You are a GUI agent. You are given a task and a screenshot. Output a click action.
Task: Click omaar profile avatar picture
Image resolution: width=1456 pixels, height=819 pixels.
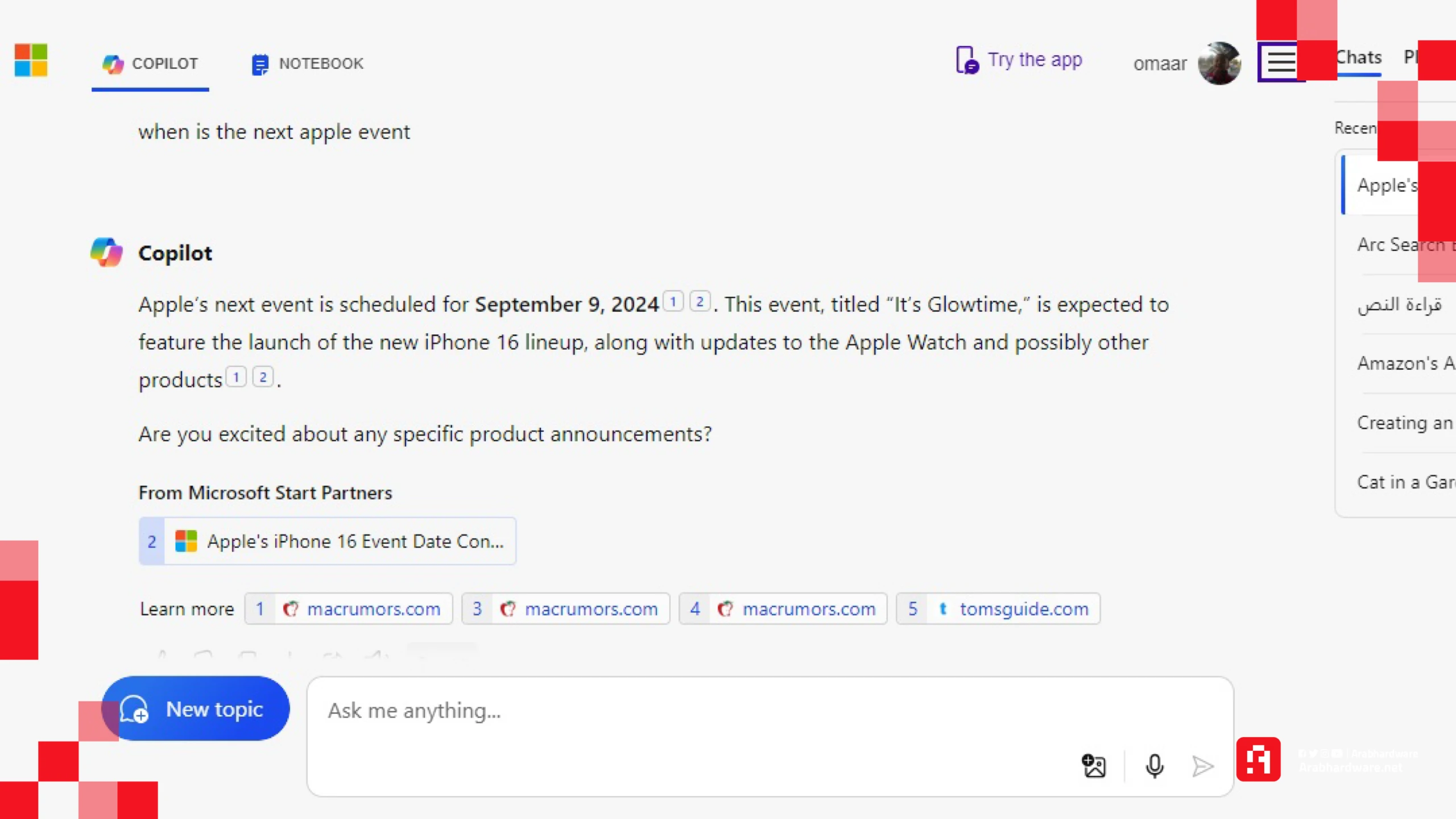tap(1219, 63)
